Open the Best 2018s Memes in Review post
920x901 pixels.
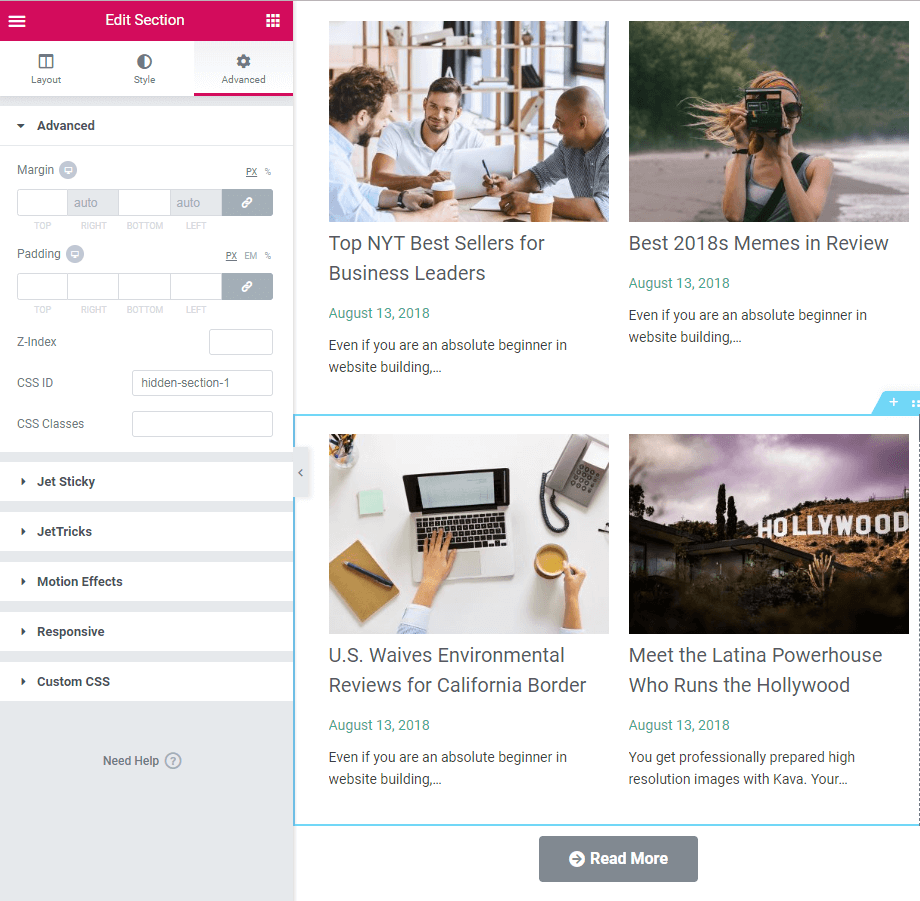(758, 243)
